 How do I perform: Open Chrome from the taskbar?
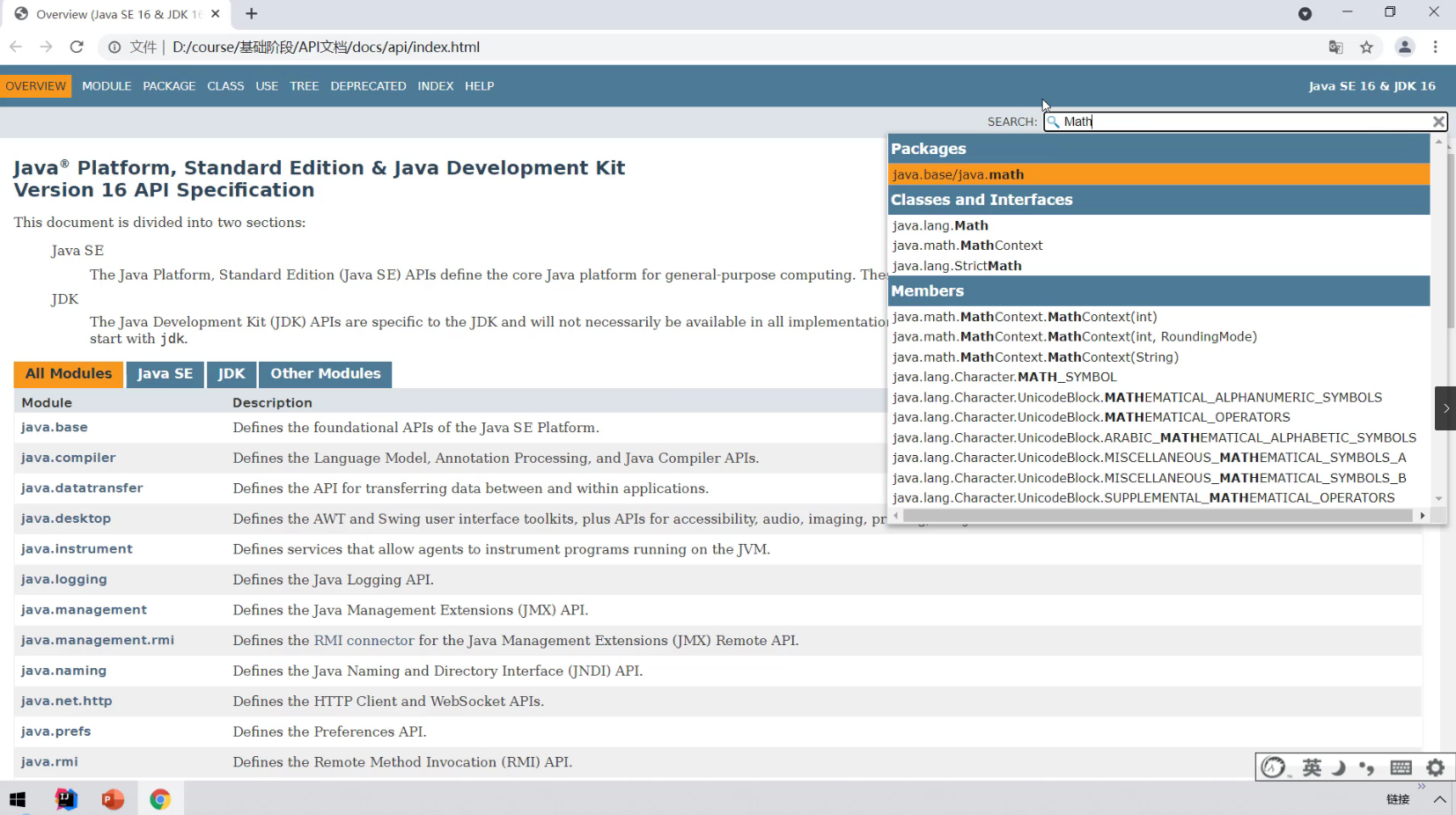click(159, 799)
